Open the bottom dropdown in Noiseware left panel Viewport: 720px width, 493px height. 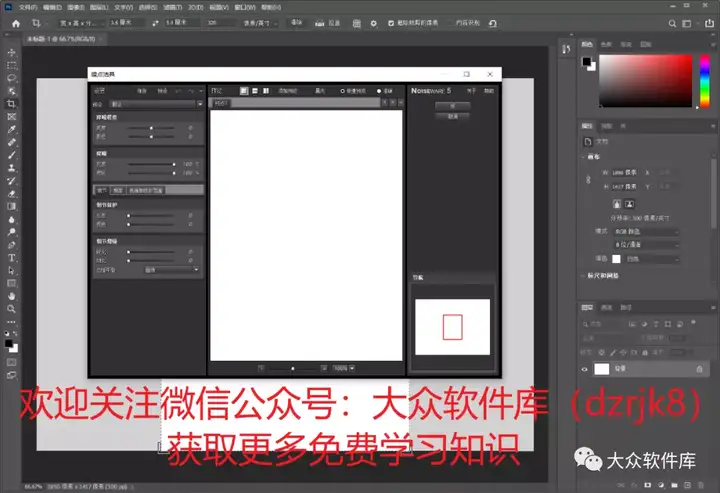(172, 270)
